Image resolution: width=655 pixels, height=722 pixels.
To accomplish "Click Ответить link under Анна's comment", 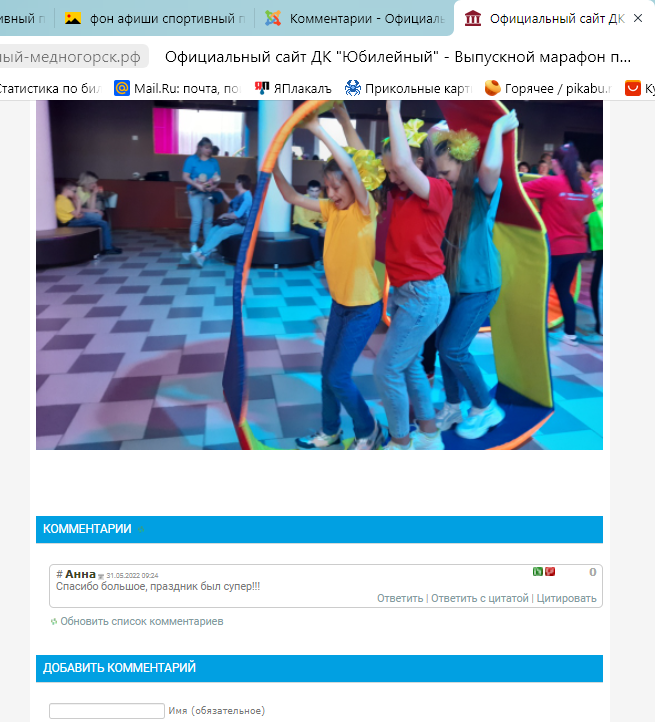I will click(x=400, y=598).
